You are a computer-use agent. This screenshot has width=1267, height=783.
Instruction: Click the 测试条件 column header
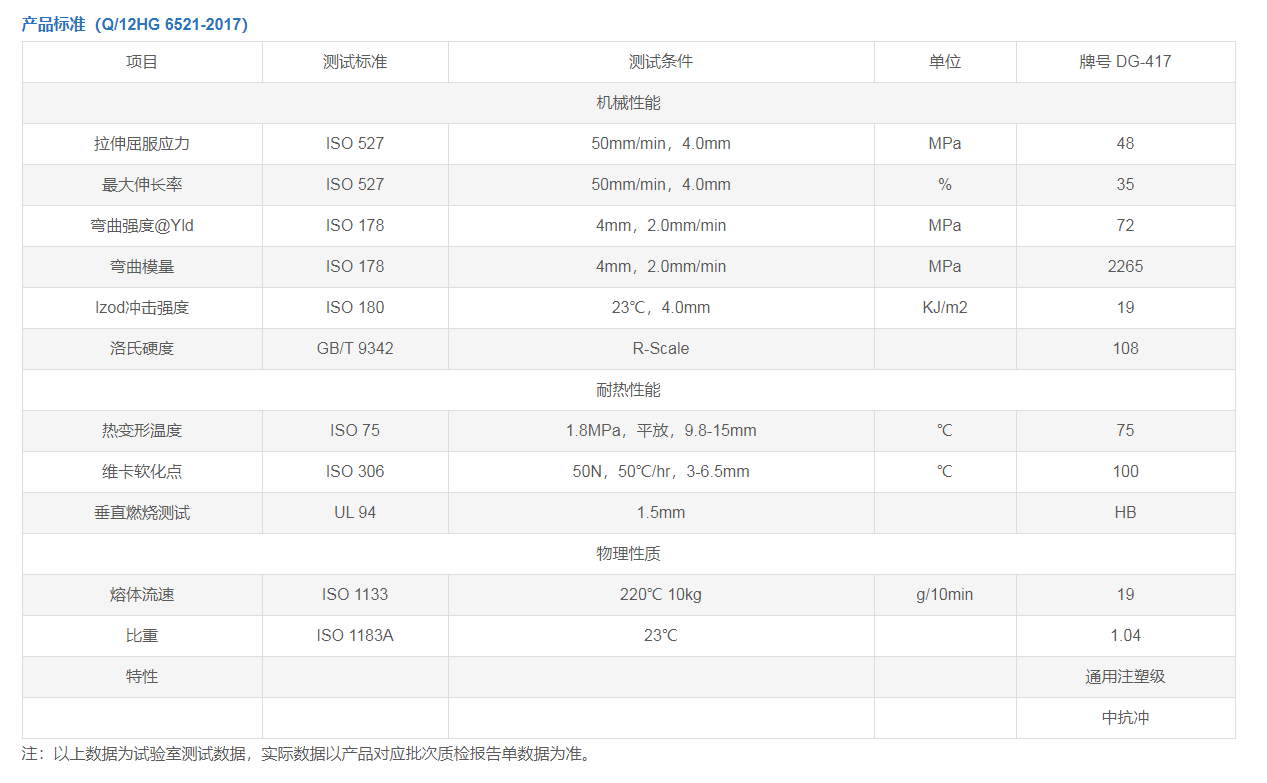(661, 62)
